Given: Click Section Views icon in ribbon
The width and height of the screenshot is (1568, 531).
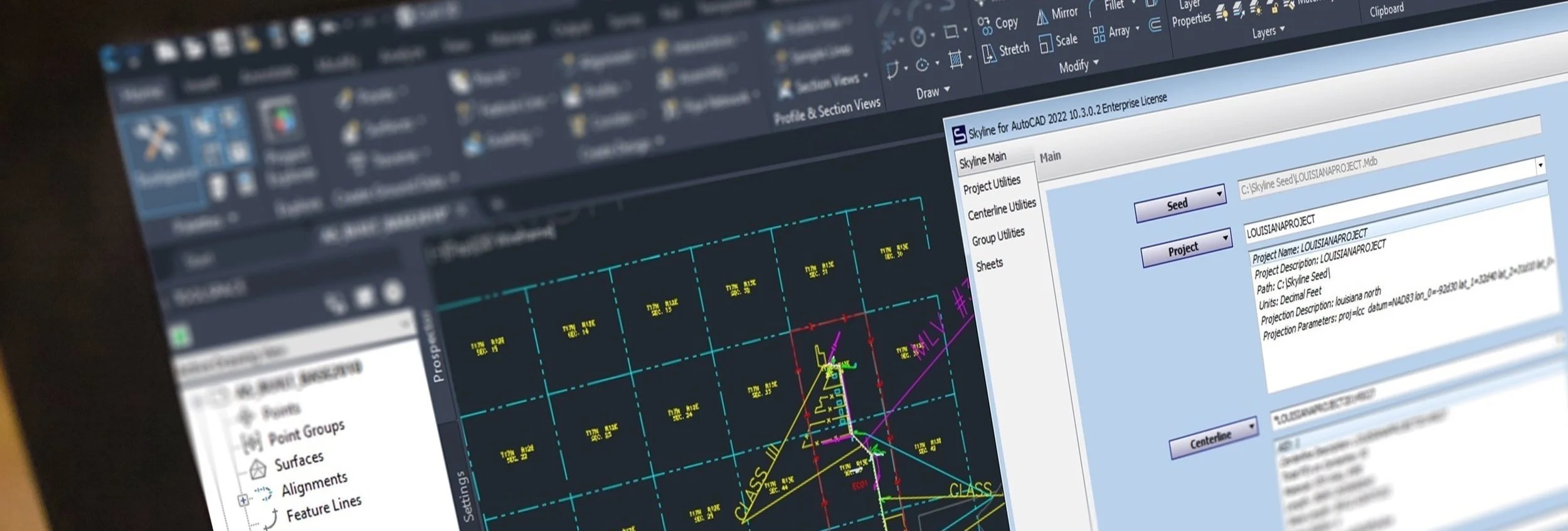Looking at the screenshot, I should point(785,89).
